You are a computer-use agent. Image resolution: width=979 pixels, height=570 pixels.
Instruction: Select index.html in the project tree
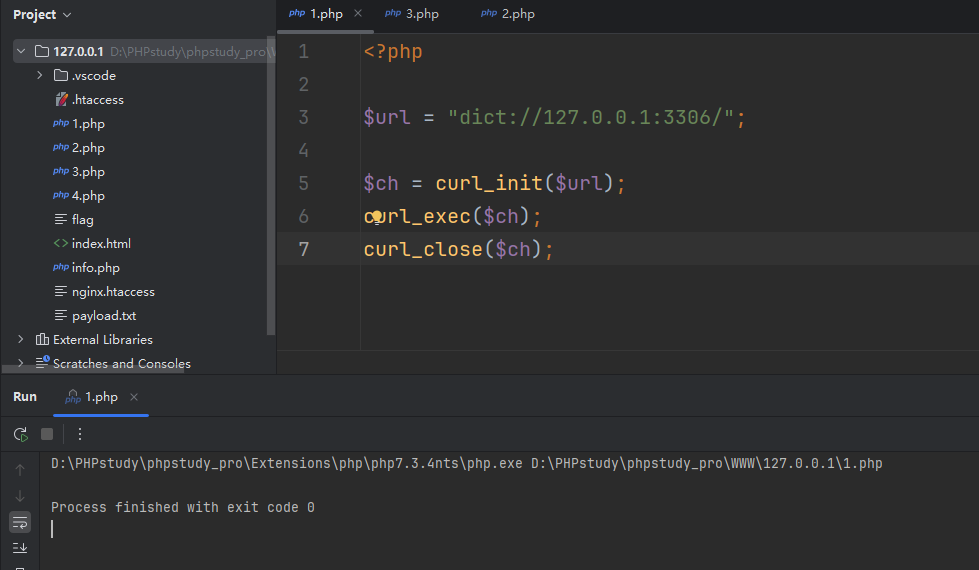(x=100, y=244)
